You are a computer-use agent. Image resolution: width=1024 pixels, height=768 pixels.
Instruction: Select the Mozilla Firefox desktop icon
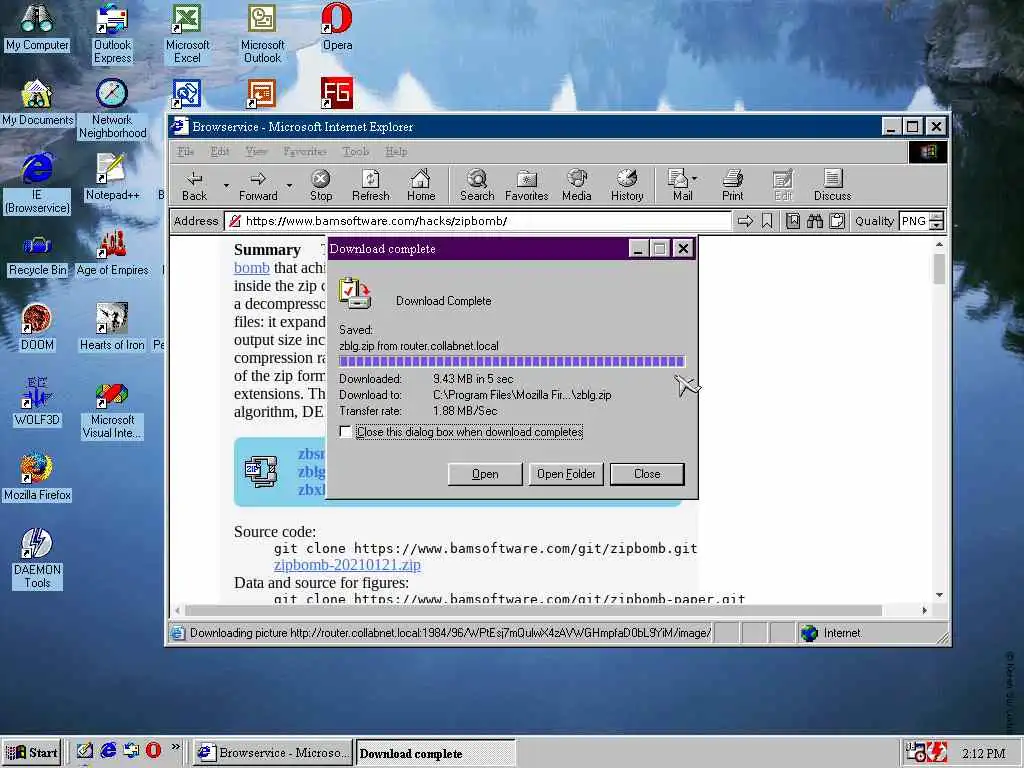(x=37, y=477)
